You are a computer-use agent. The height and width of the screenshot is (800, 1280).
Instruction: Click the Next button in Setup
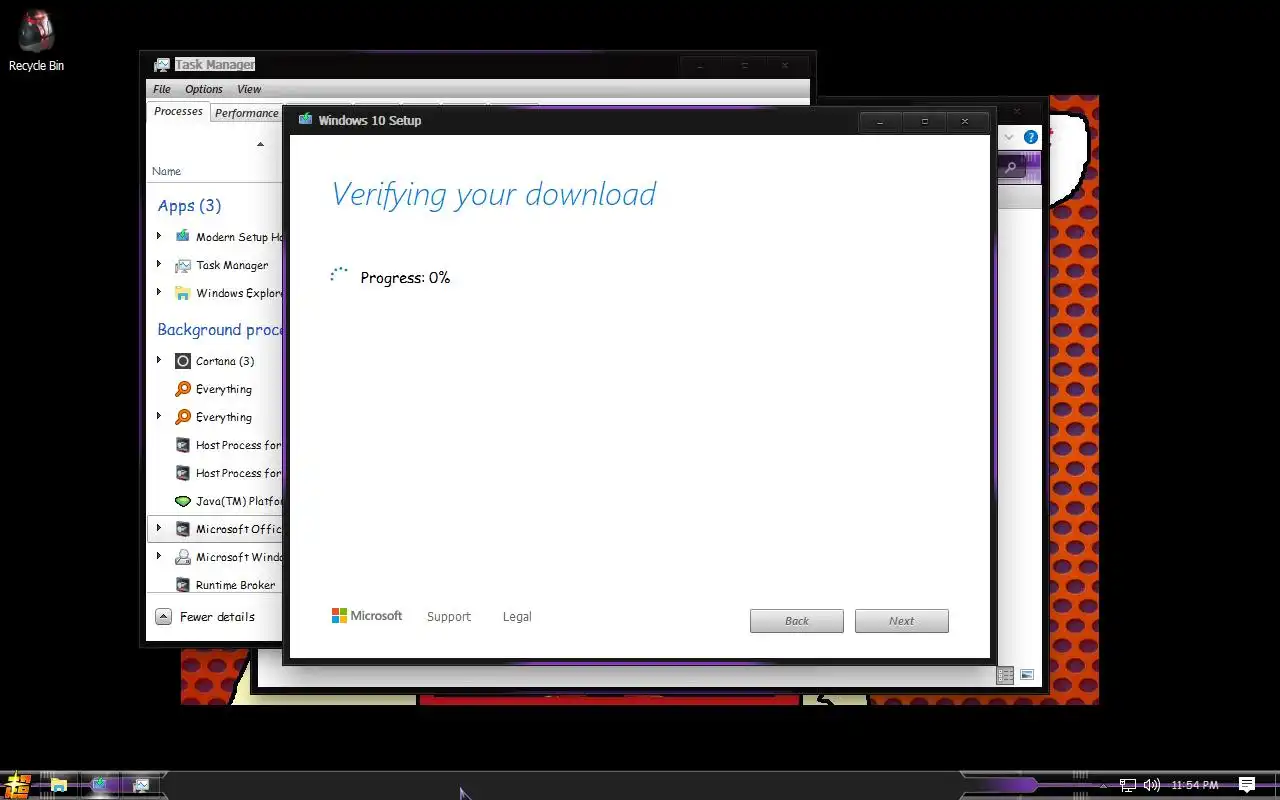click(902, 621)
